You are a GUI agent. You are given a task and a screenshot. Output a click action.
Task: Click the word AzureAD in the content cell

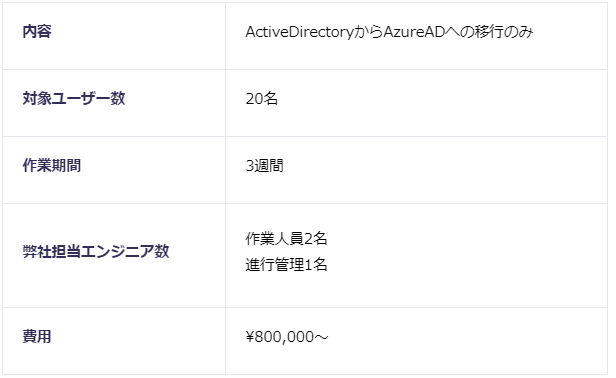pos(414,32)
